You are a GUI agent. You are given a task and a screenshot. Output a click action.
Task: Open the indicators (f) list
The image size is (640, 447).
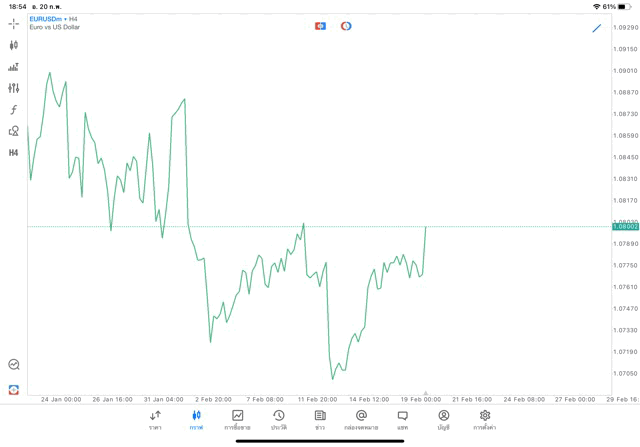(x=13, y=110)
